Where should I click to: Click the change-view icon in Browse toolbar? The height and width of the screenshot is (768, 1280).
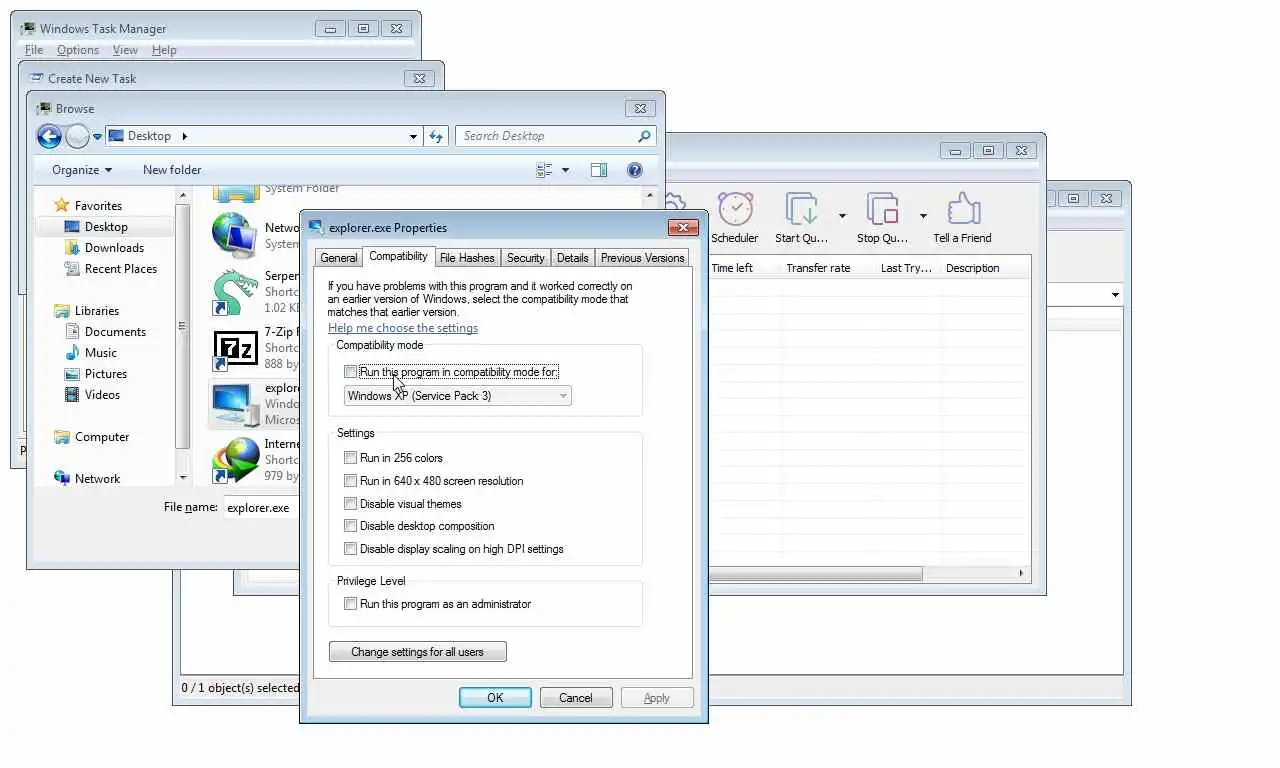[x=544, y=170]
